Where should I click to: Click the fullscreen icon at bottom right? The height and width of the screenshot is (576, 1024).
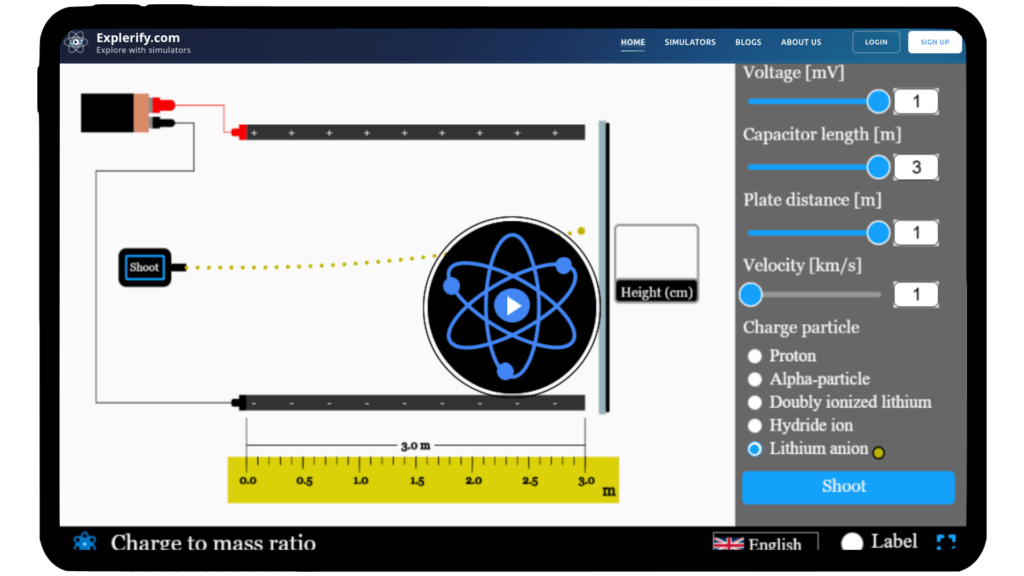[945, 542]
